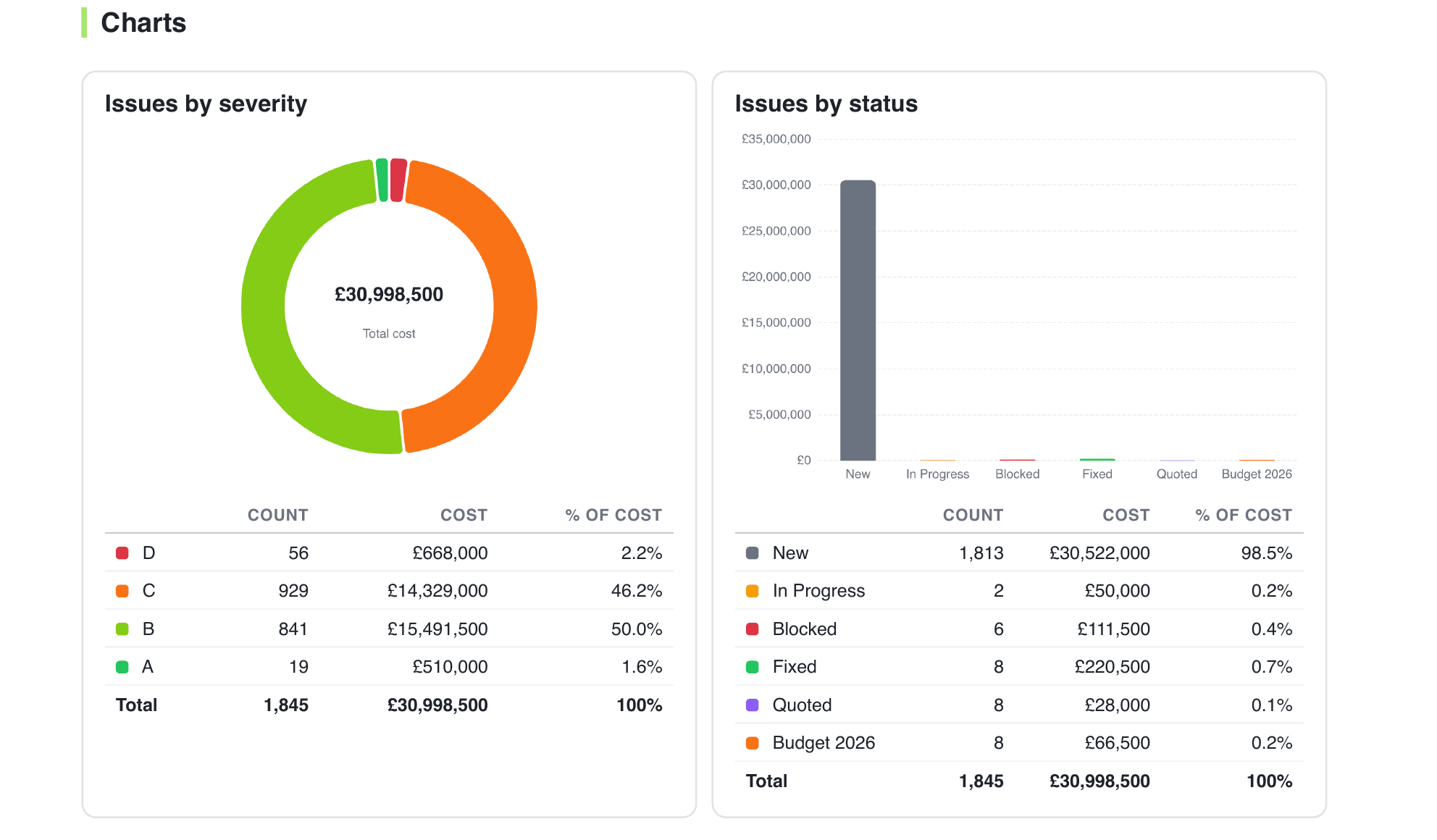The image size is (1437, 840).
Task: Click % OF COST header in severity table
Action: point(613,516)
